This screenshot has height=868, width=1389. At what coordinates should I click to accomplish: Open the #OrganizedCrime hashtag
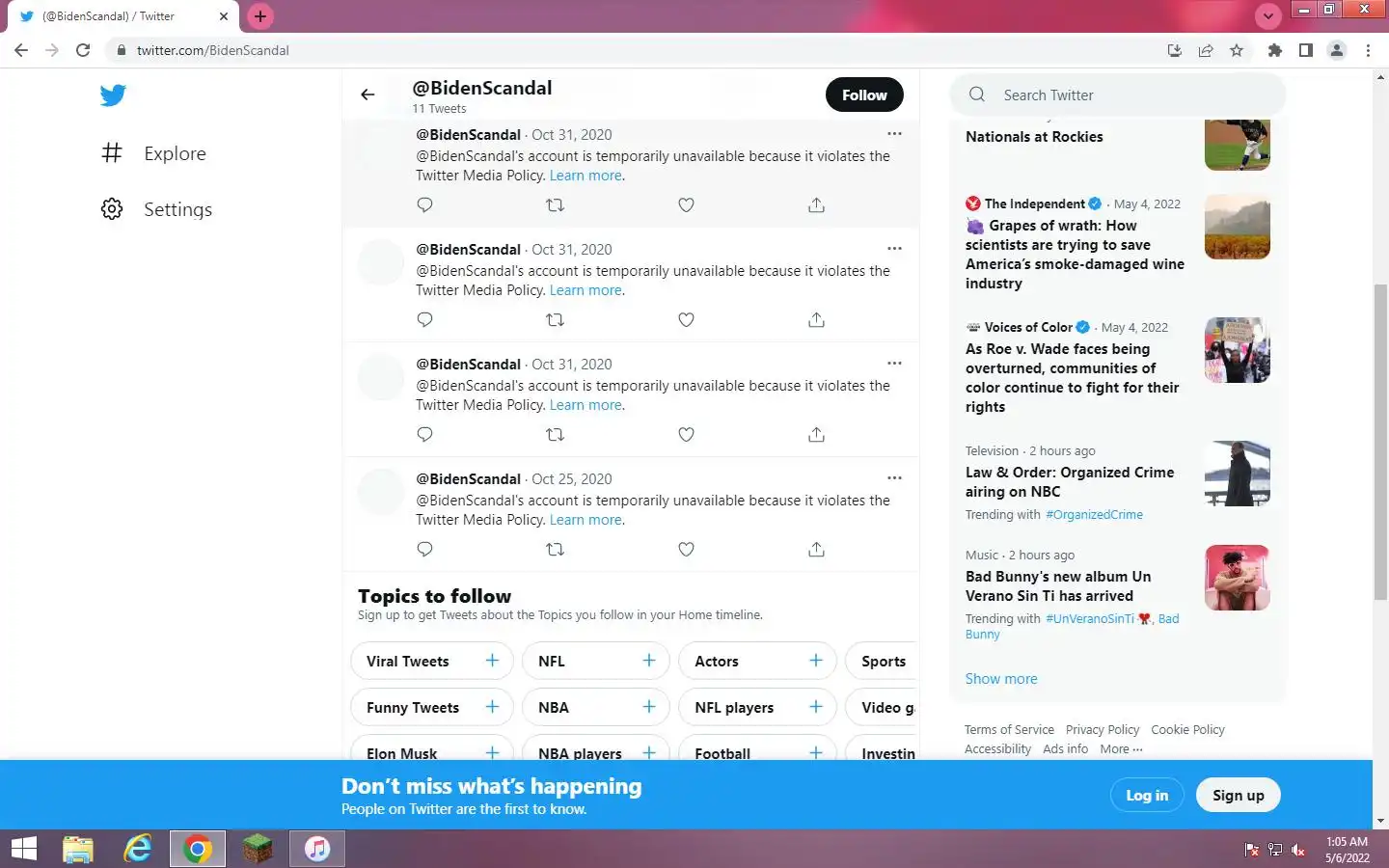[x=1094, y=515]
